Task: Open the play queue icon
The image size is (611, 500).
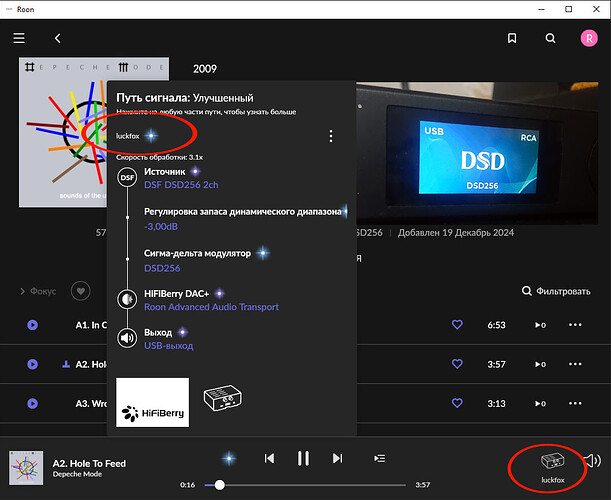Action: tap(379, 458)
